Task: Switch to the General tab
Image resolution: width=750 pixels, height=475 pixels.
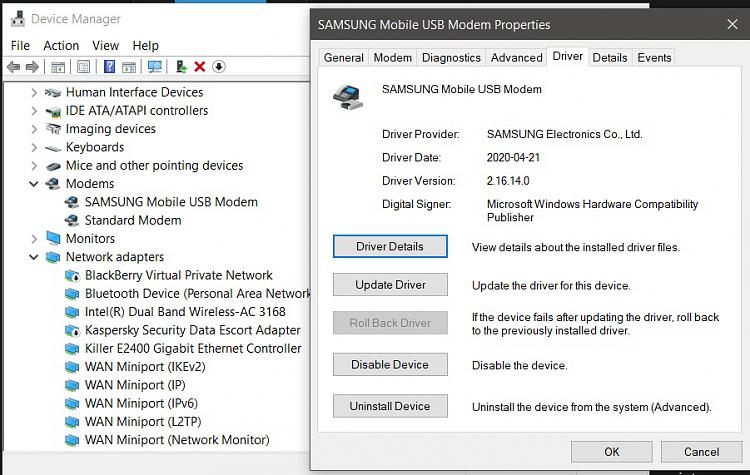Action: coord(343,57)
